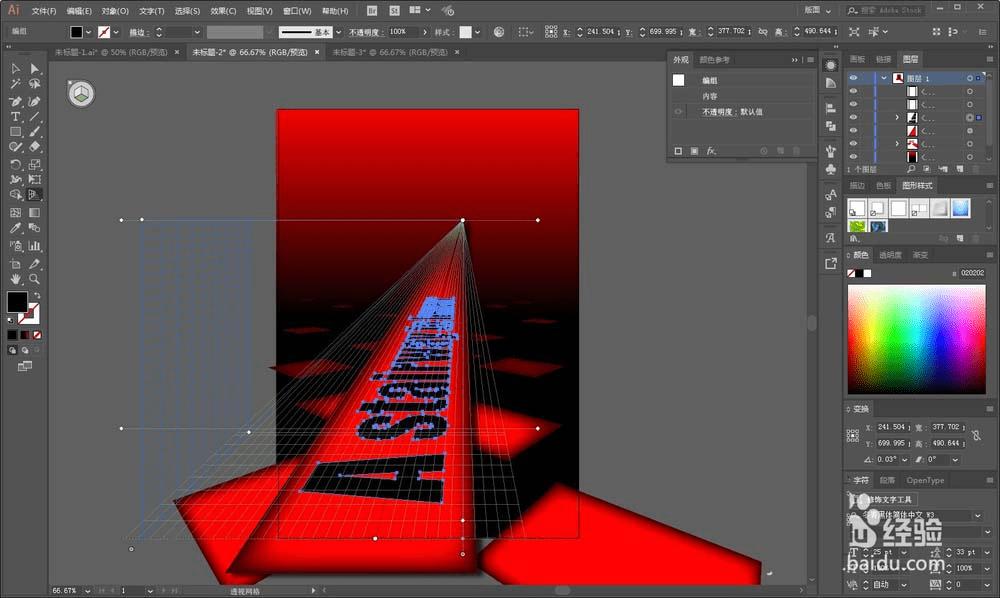Open the 窗口(W) menu
Image resolution: width=1000 pixels, height=598 pixels.
[x=297, y=11]
